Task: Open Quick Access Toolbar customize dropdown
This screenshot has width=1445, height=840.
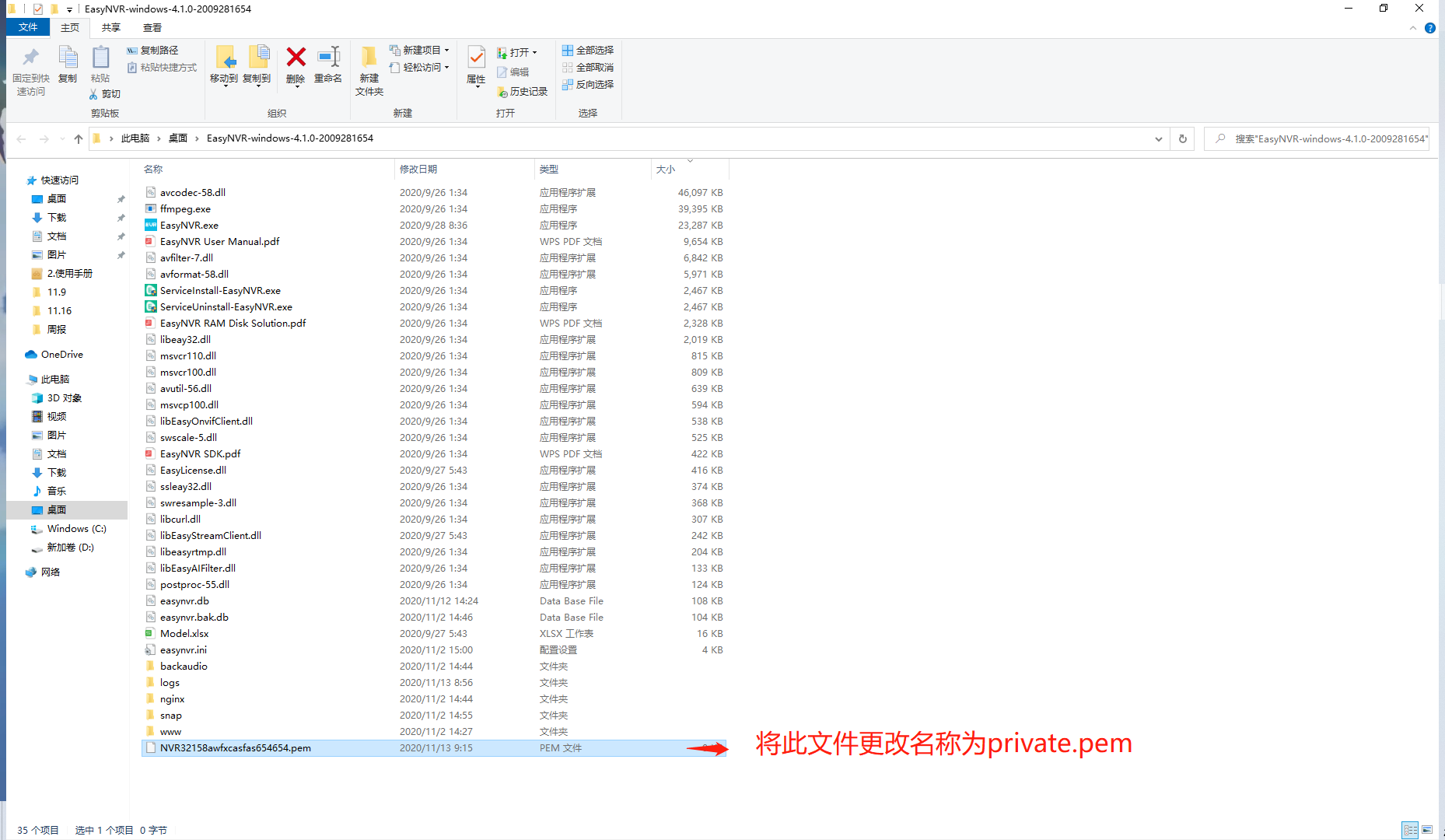Action: [x=69, y=9]
